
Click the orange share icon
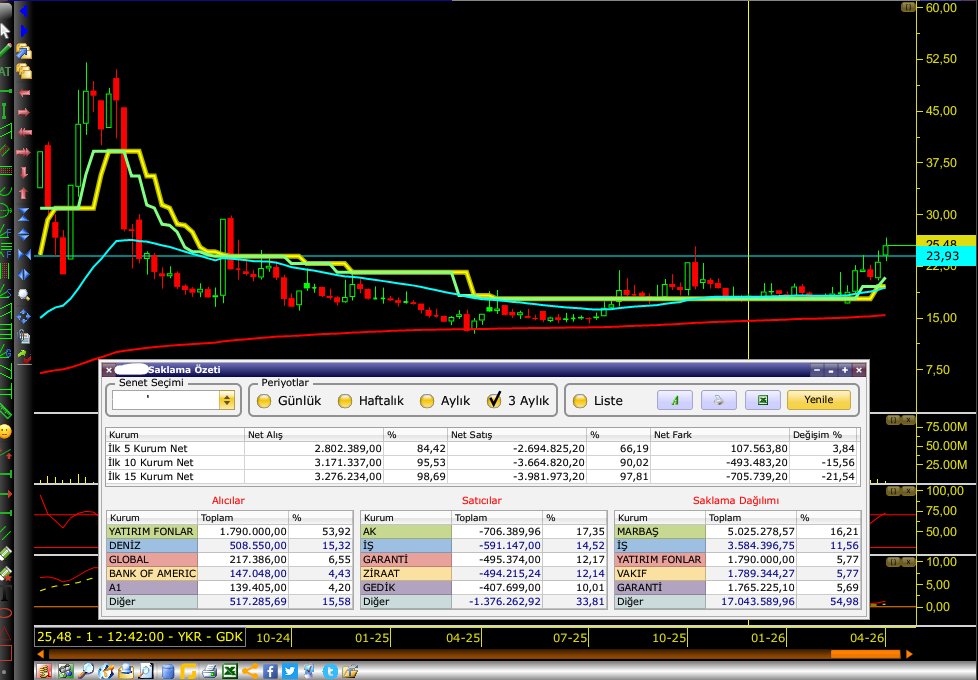coord(250,671)
